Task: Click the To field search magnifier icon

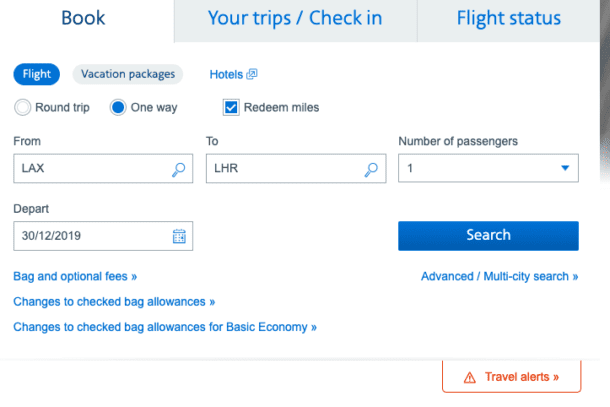Action: 372,169
